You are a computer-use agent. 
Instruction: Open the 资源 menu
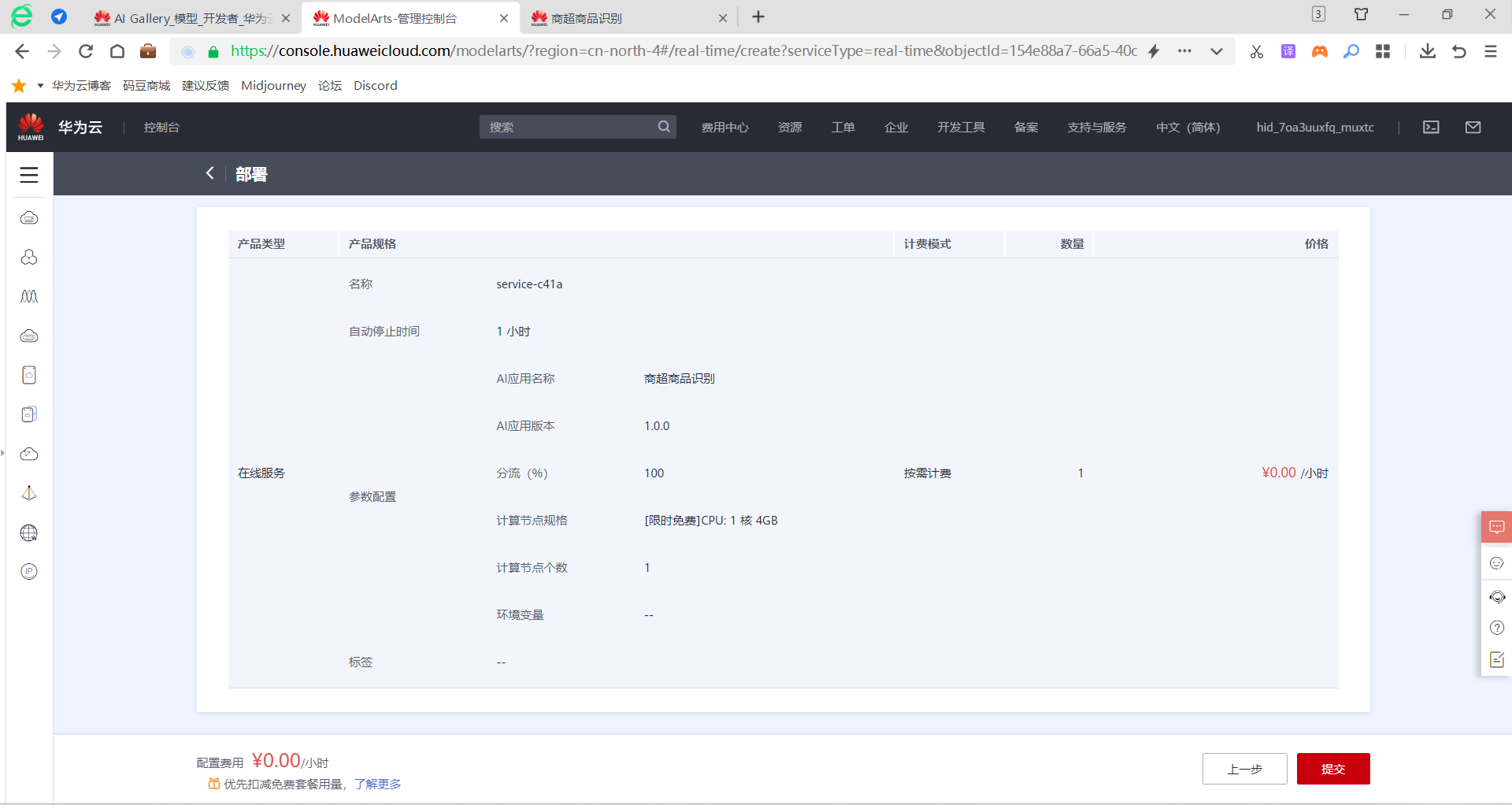pos(790,128)
